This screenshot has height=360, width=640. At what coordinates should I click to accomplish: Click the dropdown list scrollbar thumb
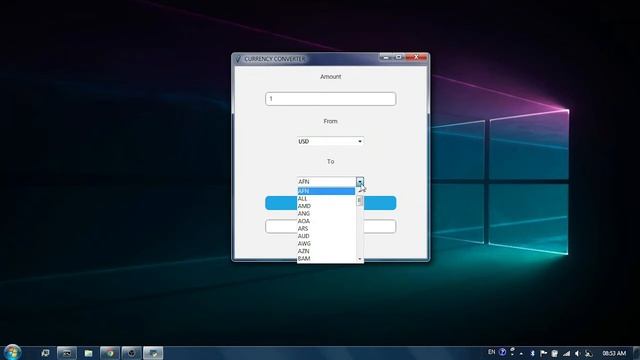point(360,200)
